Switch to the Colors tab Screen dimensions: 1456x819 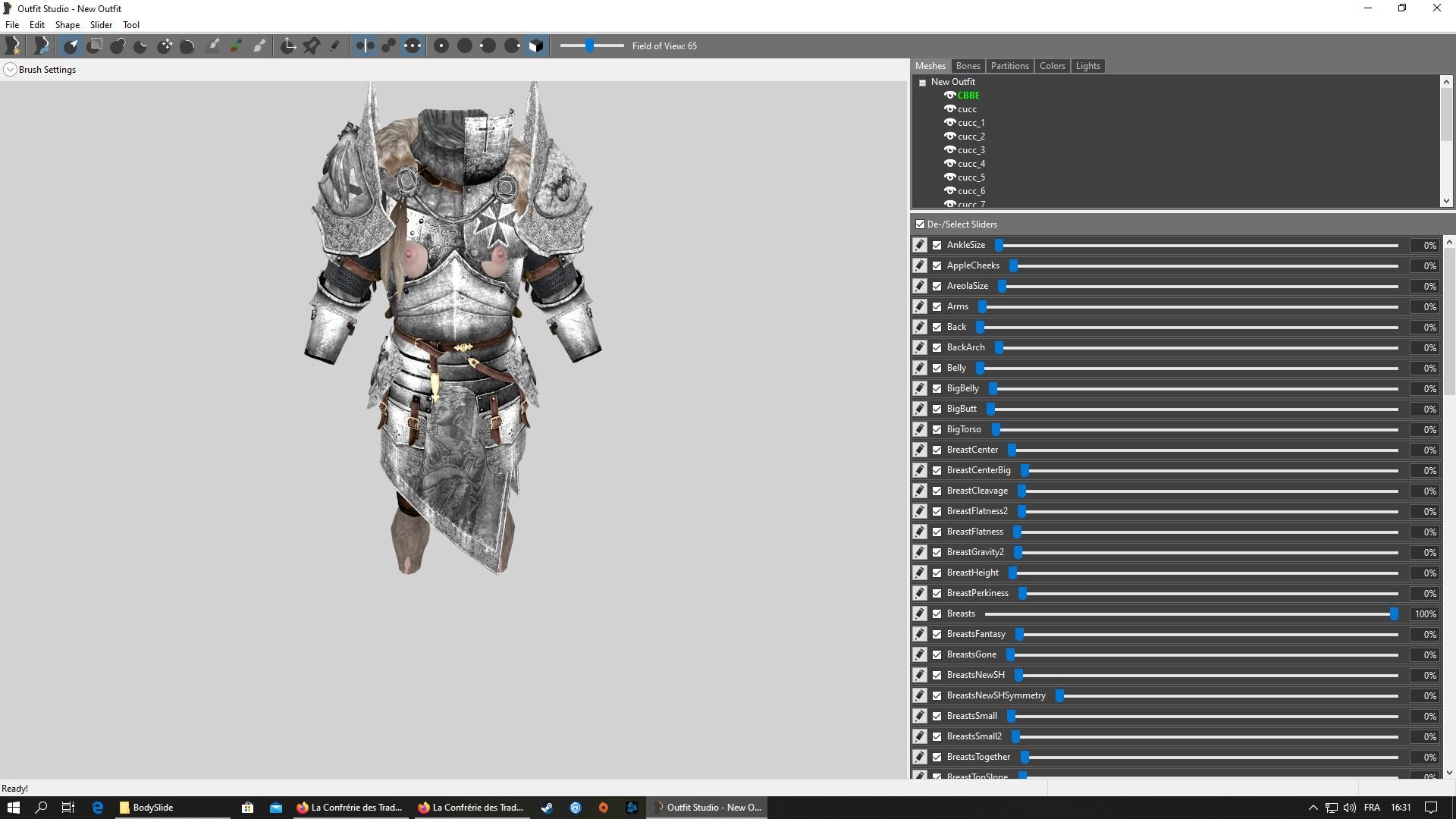pyautogui.click(x=1052, y=66)
